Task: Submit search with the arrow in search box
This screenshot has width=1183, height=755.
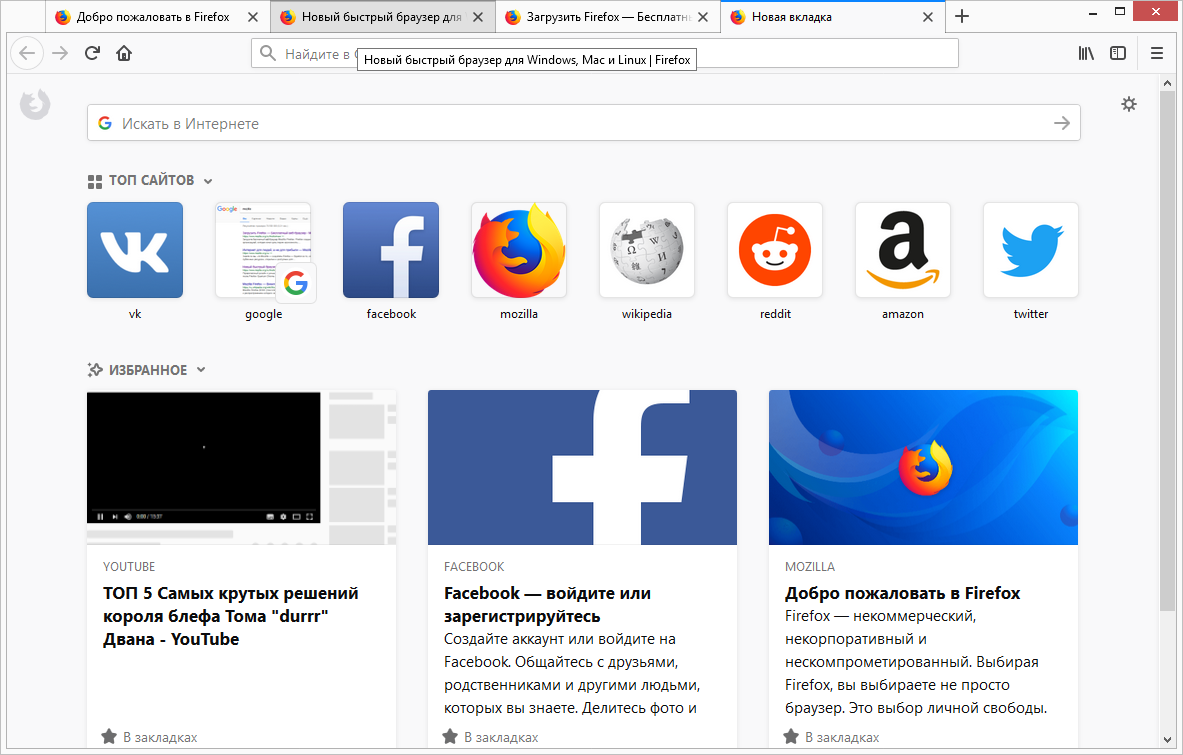Action: pyautogui.click(x=1062, y=123)
